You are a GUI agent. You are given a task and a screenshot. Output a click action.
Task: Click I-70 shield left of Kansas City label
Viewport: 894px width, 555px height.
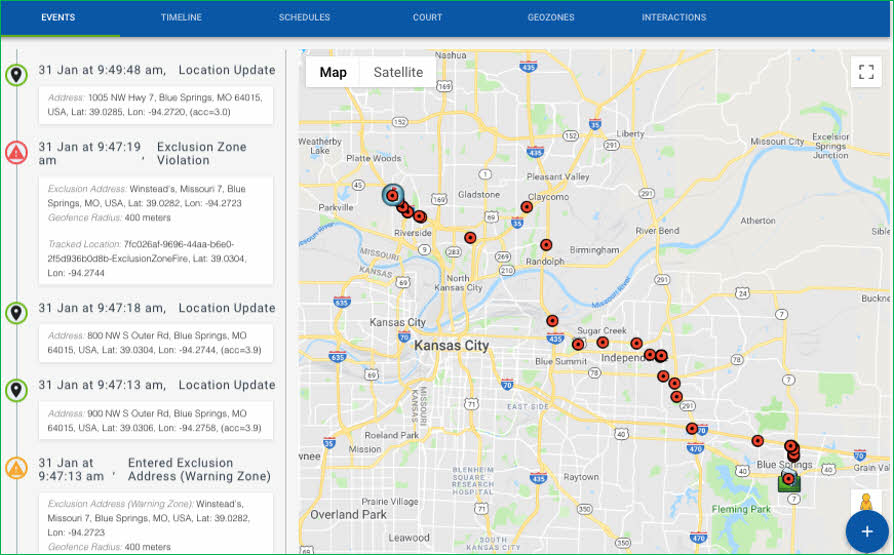click(404, 337)
